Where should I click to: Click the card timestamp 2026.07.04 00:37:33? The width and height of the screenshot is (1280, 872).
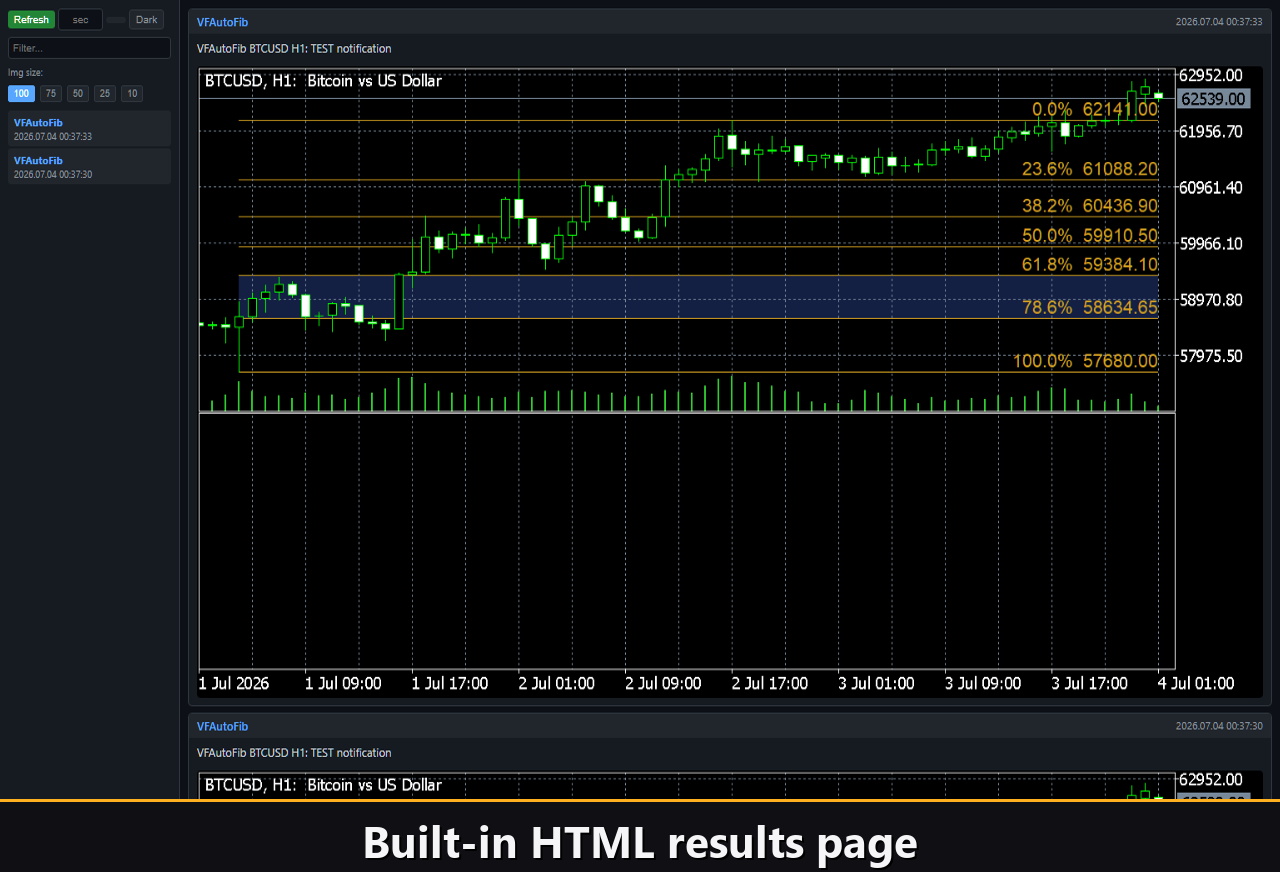(1219, 22)
